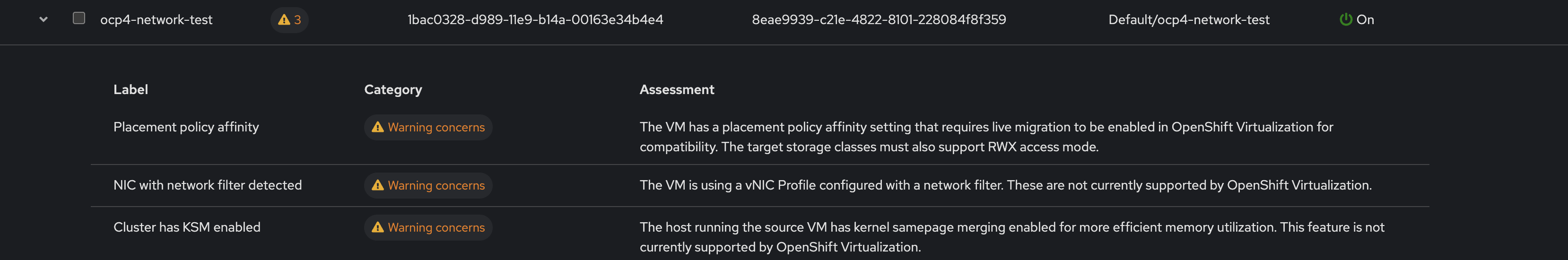Click the Category column header
The height and width of the screenshot is (260, 1568).
[x=392, y=89]
